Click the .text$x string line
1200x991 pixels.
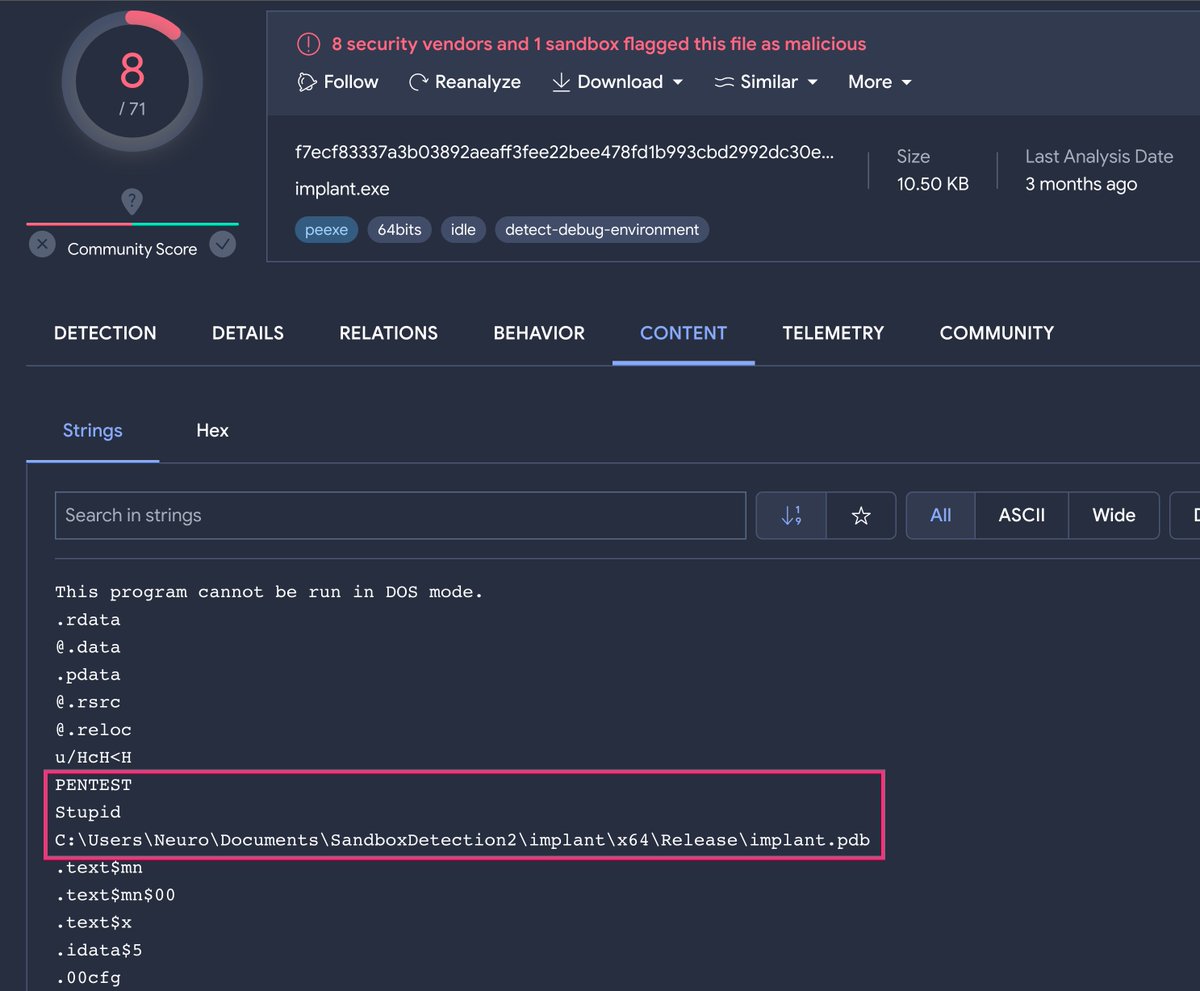[93, 922]
